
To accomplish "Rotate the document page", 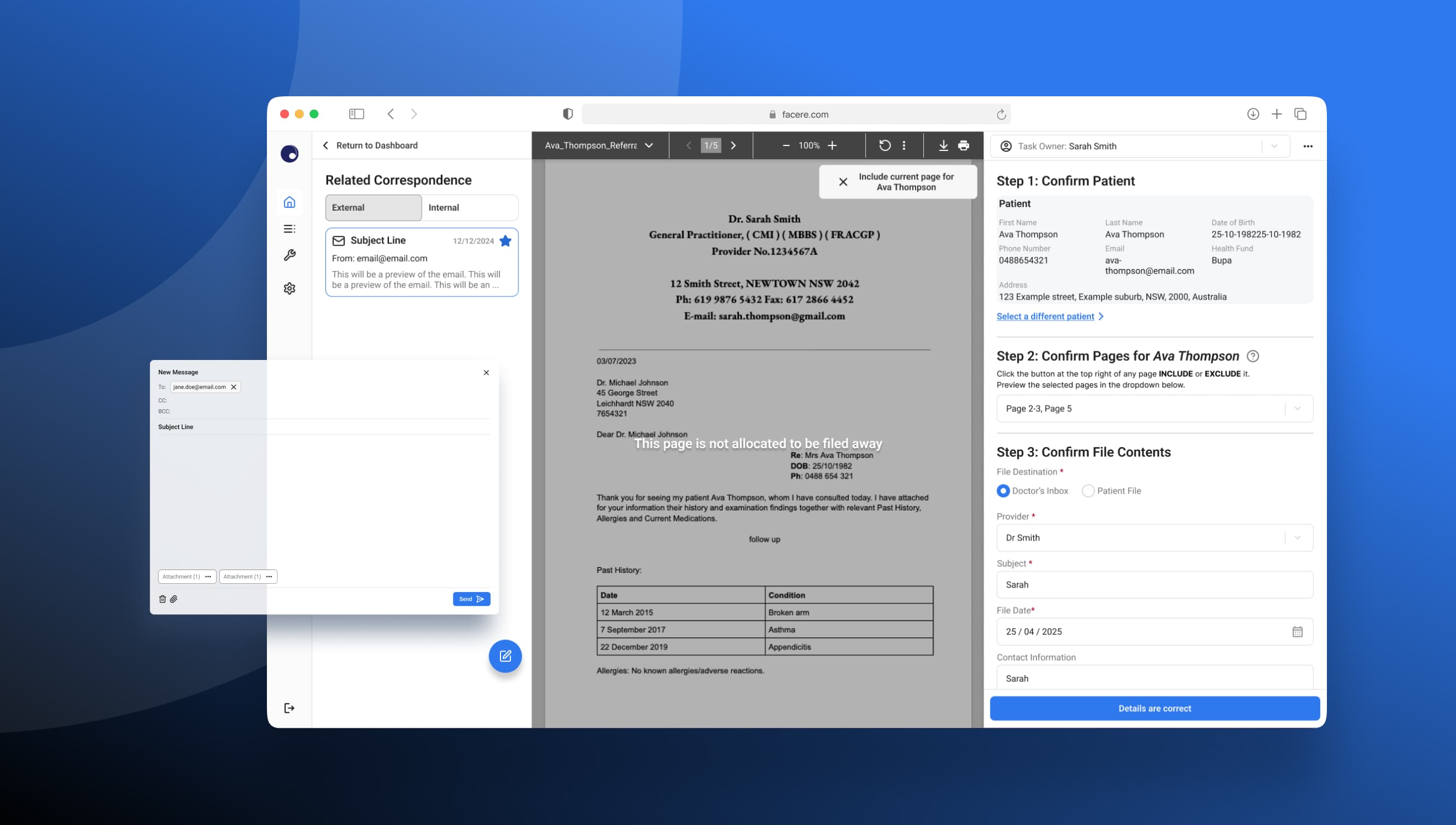I will click(884, 146).
